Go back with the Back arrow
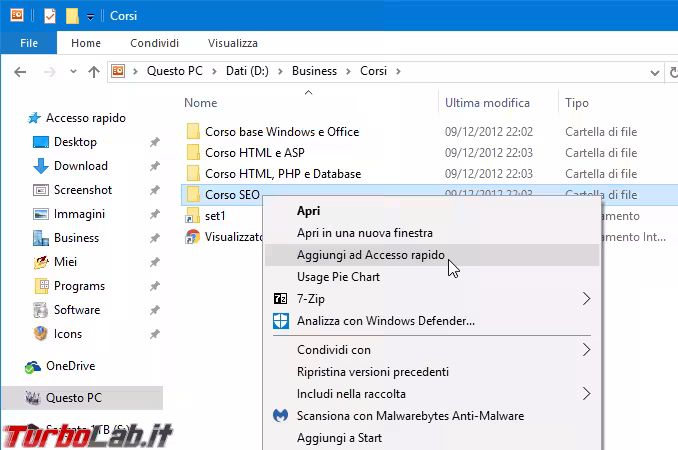 20,72
